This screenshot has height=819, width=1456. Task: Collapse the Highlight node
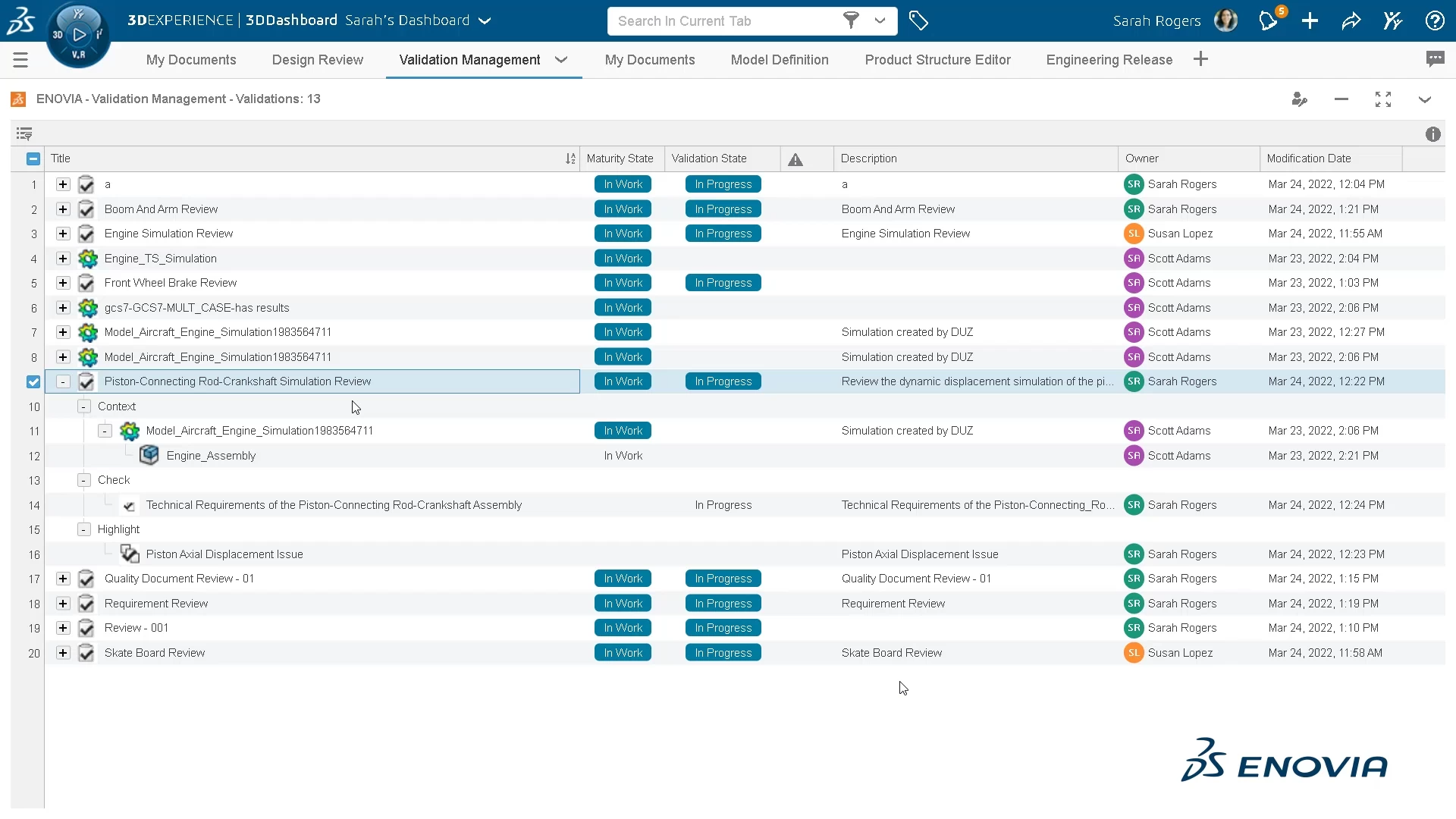pos(84,529)
